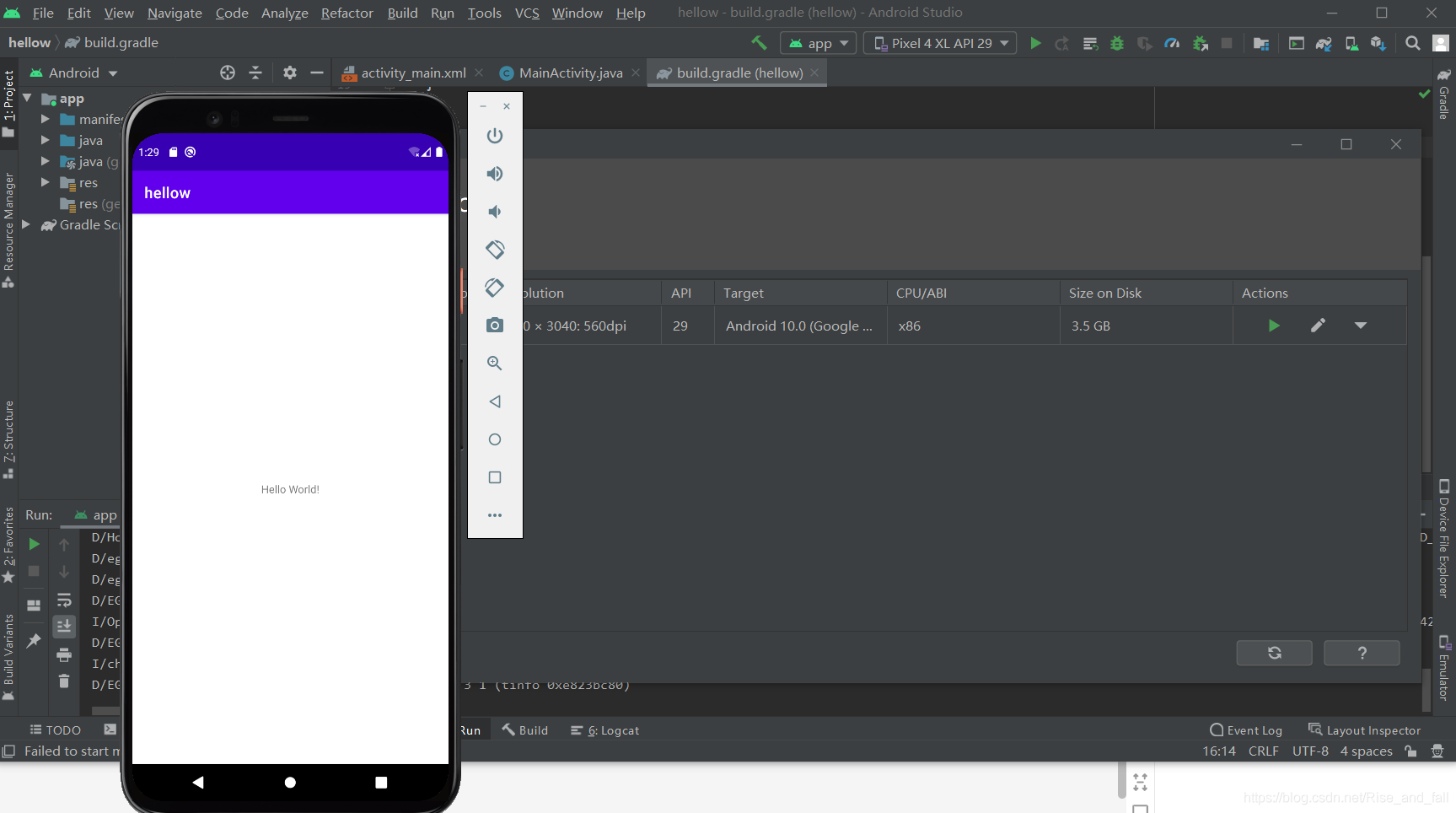Open the Pixel 4 XL API 29 device dropdown

tap(940, 43)
